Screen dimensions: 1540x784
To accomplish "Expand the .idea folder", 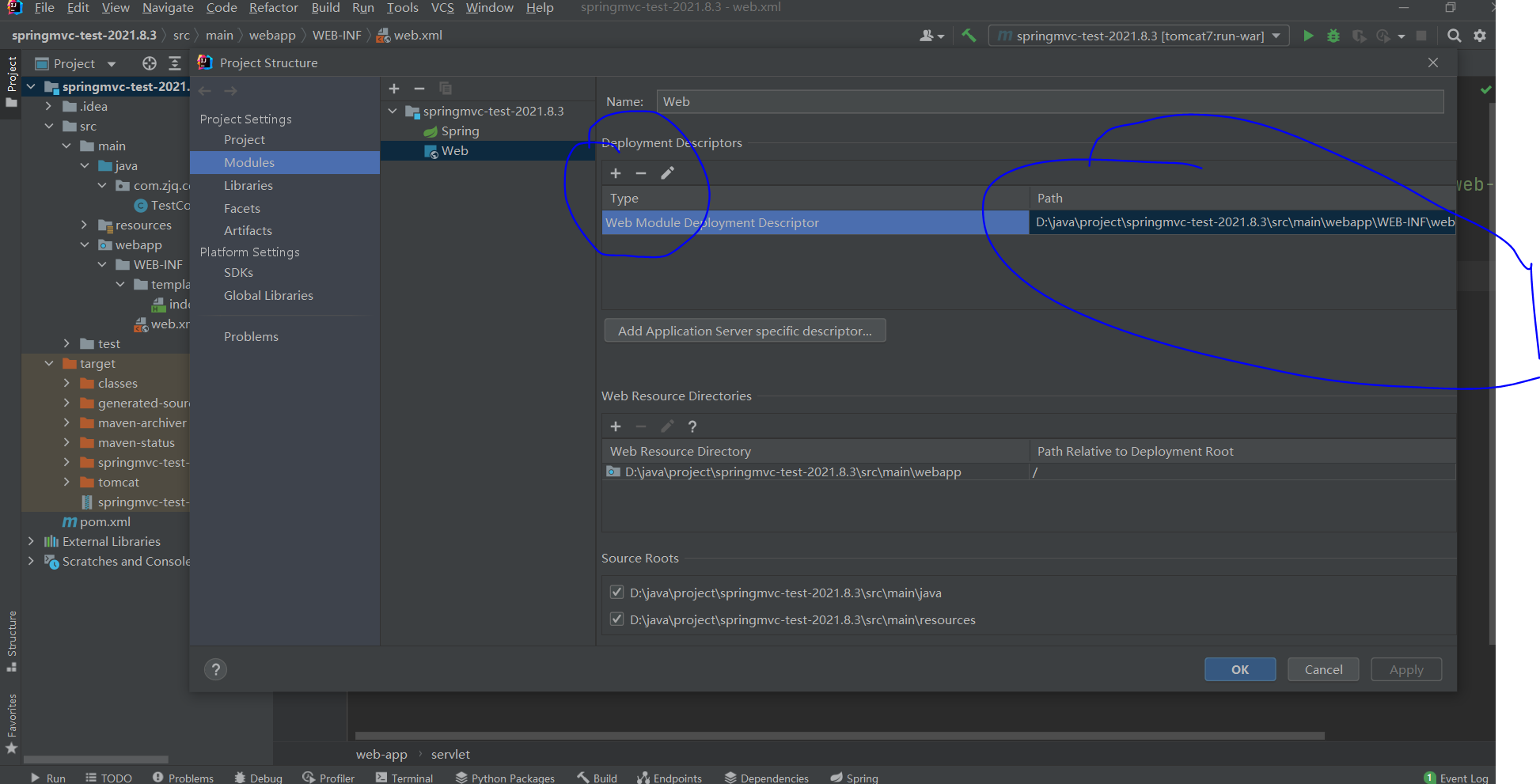I will [x=48, y=106].
